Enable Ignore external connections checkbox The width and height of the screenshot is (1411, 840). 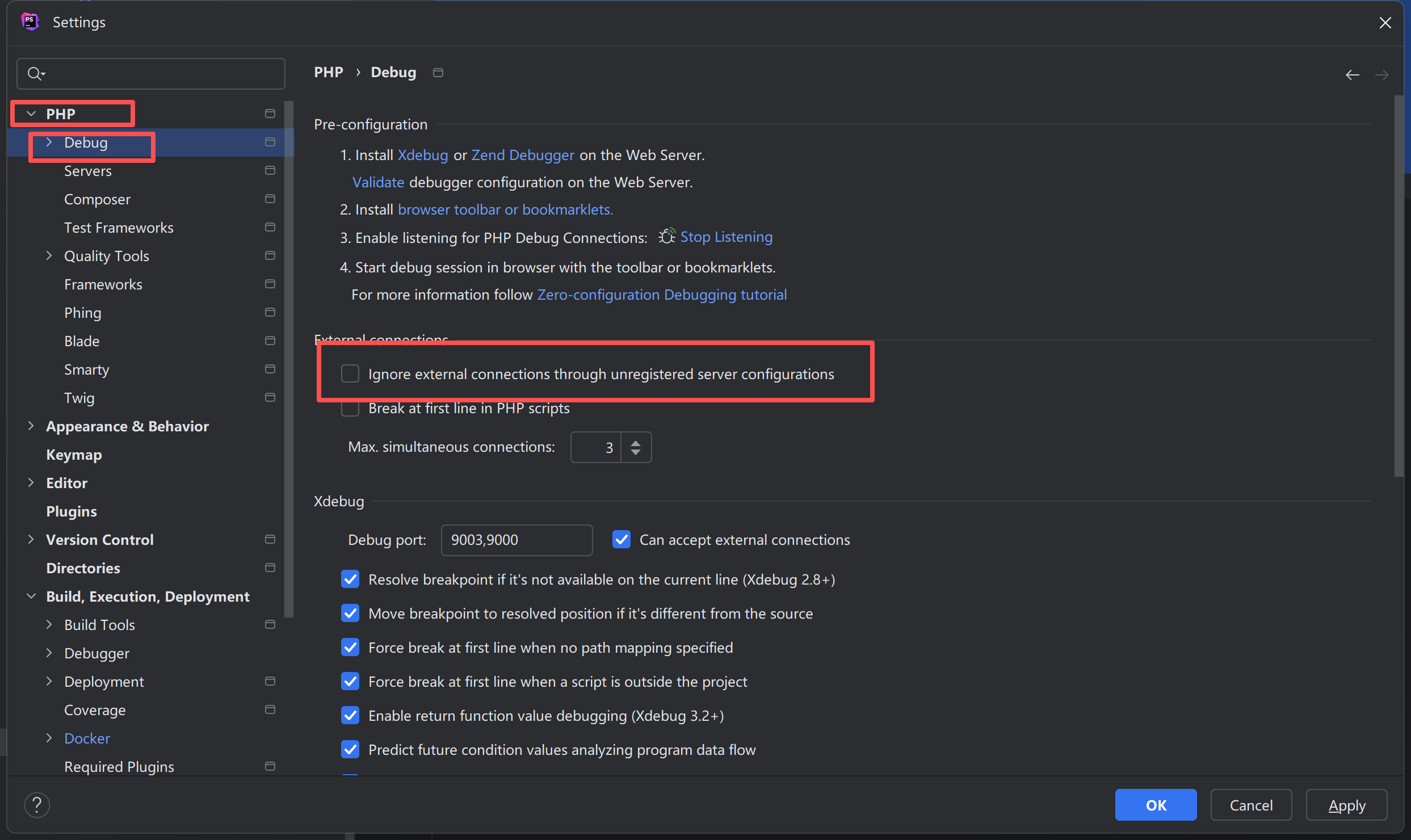350,374
